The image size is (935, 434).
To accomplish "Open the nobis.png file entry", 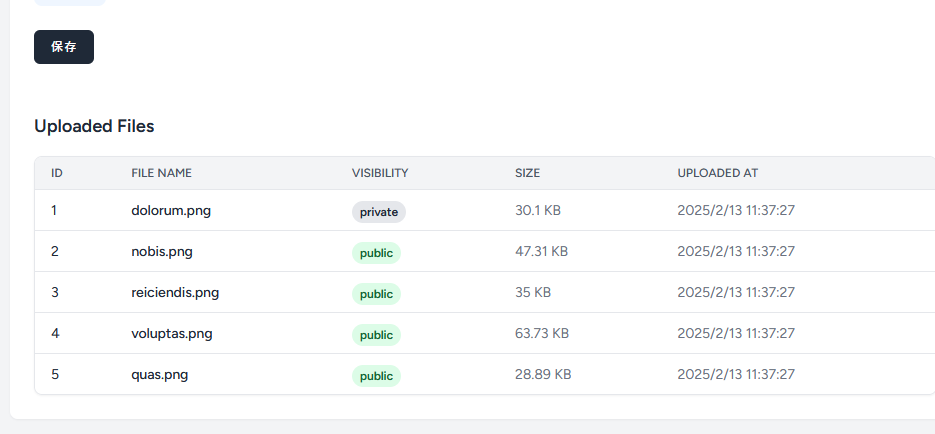I will point(162,252).
